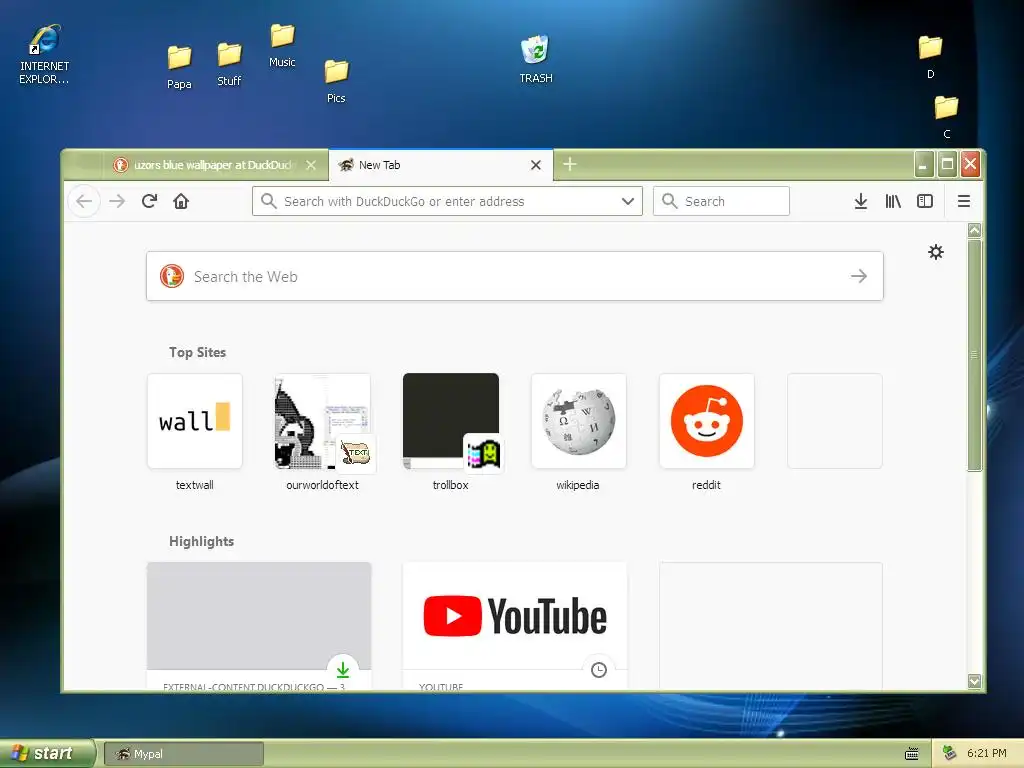Submit web search with arrow button
This screenshot has height=768, width=1024.
859,276
